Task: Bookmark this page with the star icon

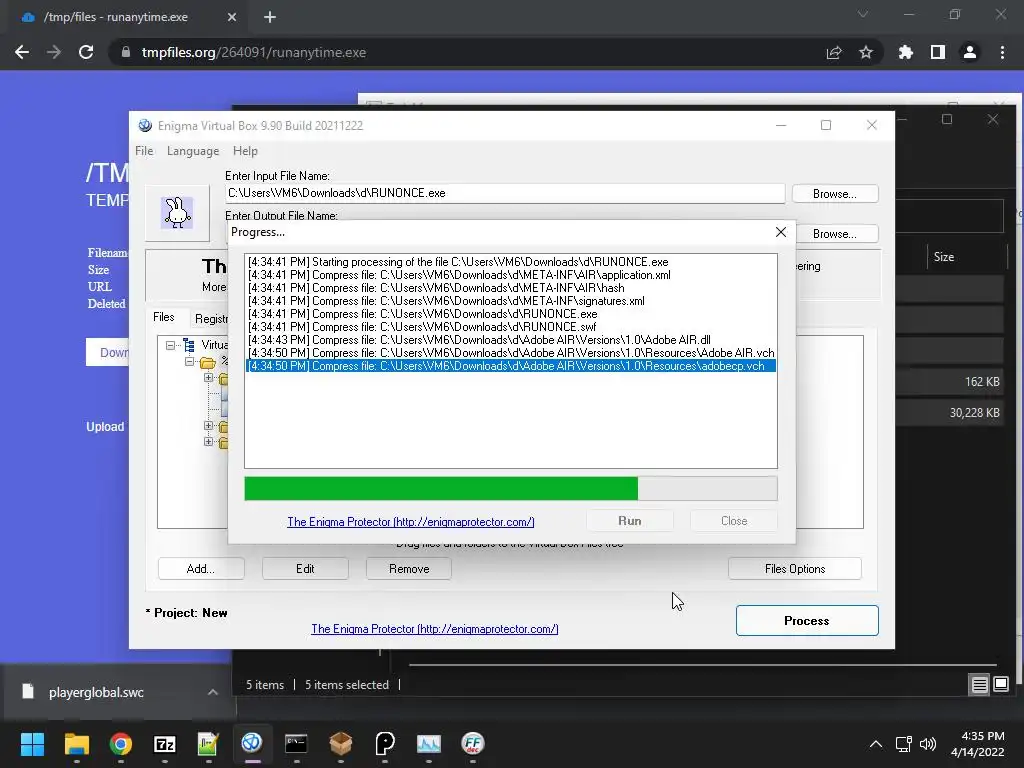Action: coord(866,52)
